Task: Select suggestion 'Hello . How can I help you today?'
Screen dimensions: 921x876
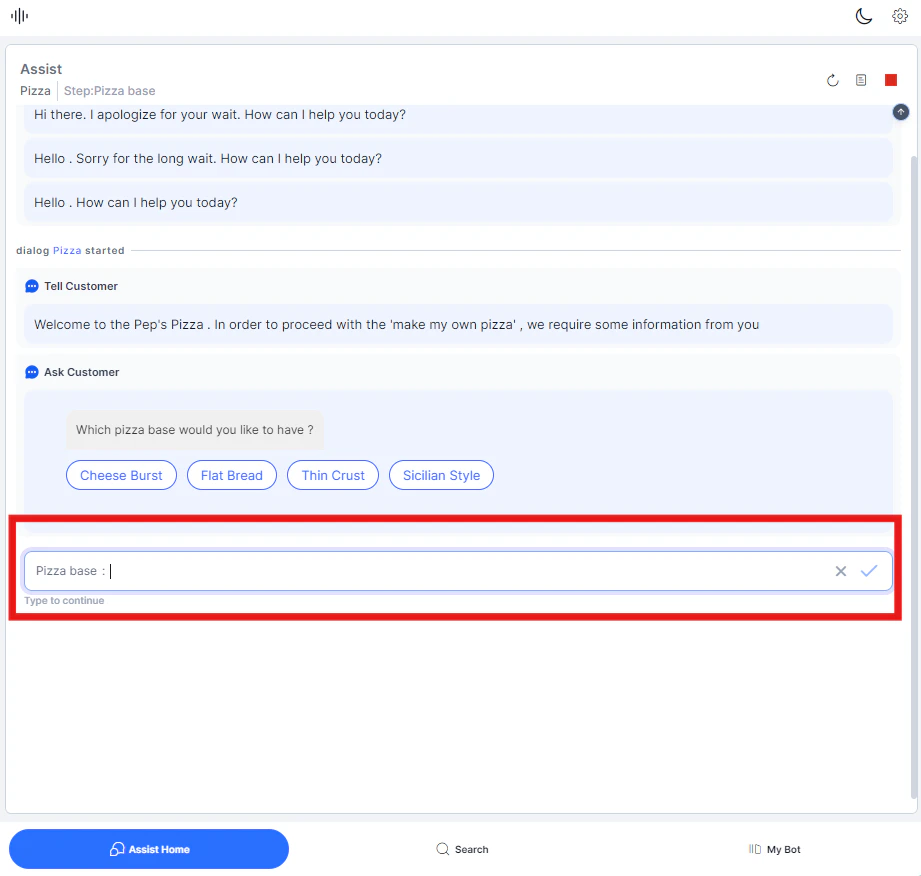Action: pos(458,202)
